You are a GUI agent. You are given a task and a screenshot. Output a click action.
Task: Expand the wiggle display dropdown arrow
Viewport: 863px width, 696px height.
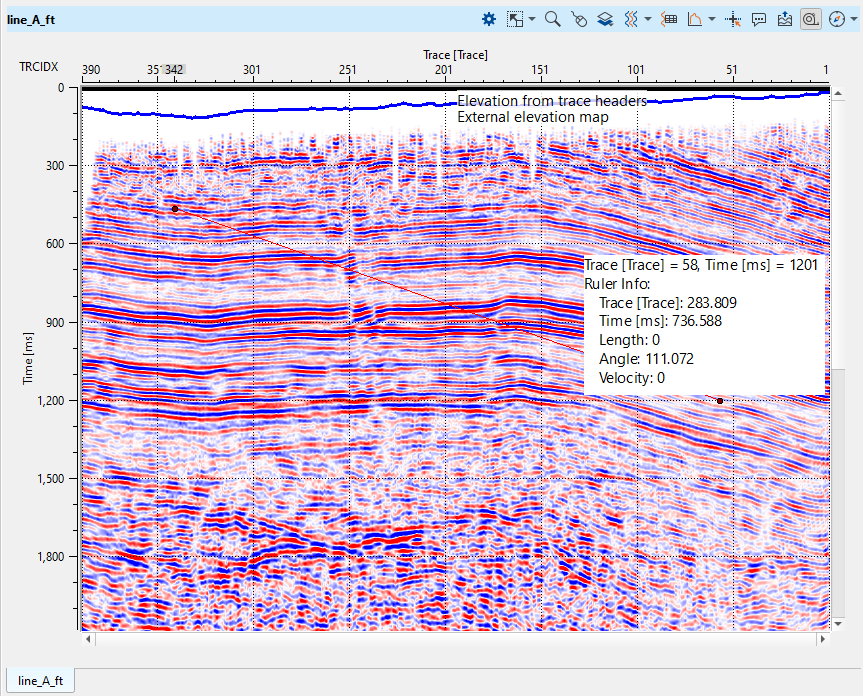(x=648, y=19)
